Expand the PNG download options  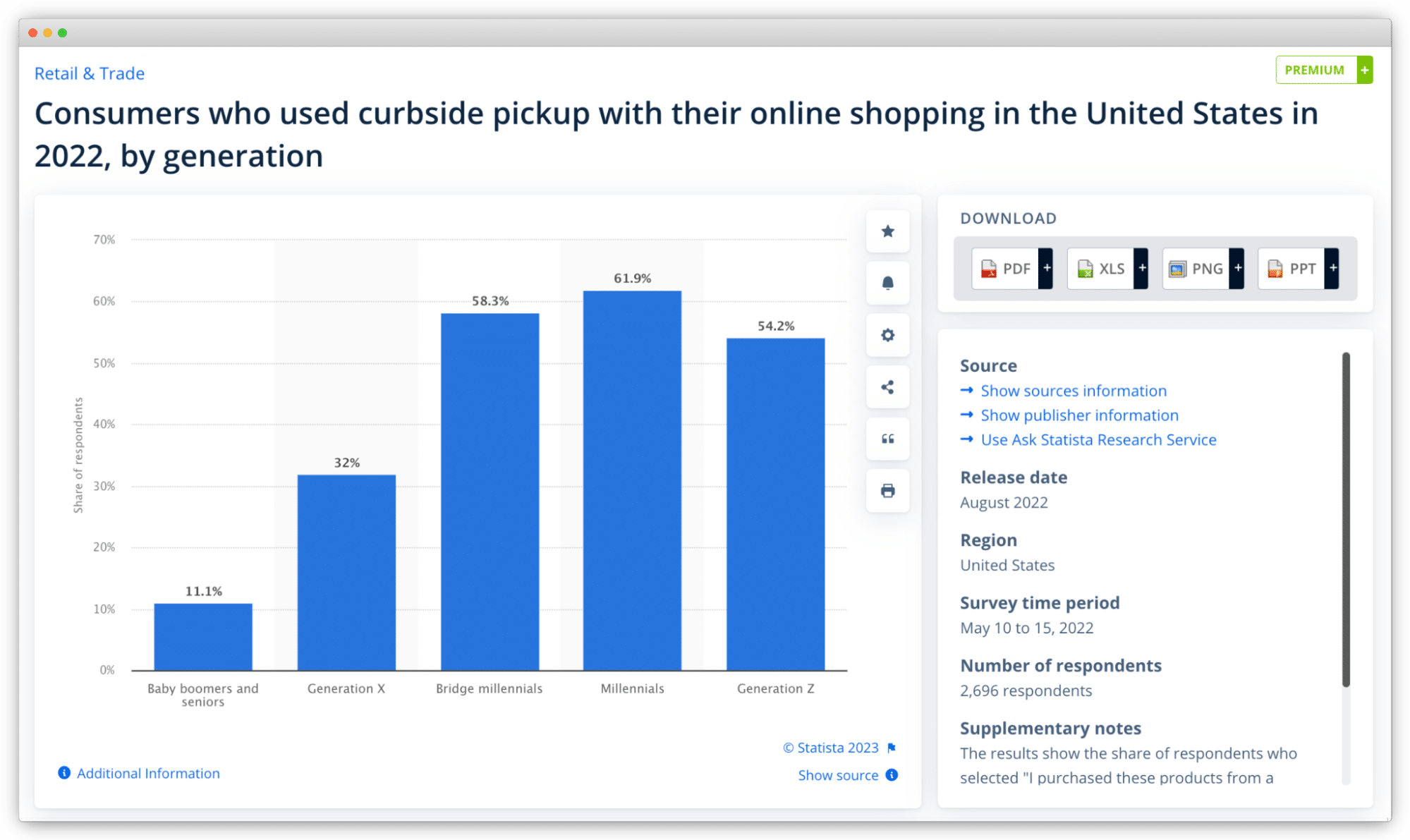point(1237,268)
